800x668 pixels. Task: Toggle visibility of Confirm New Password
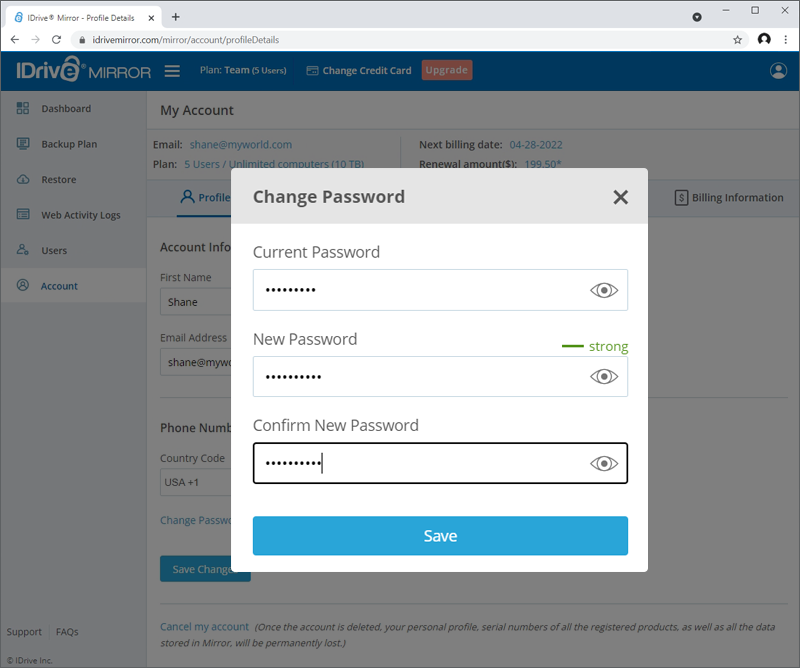click(604, 462)
